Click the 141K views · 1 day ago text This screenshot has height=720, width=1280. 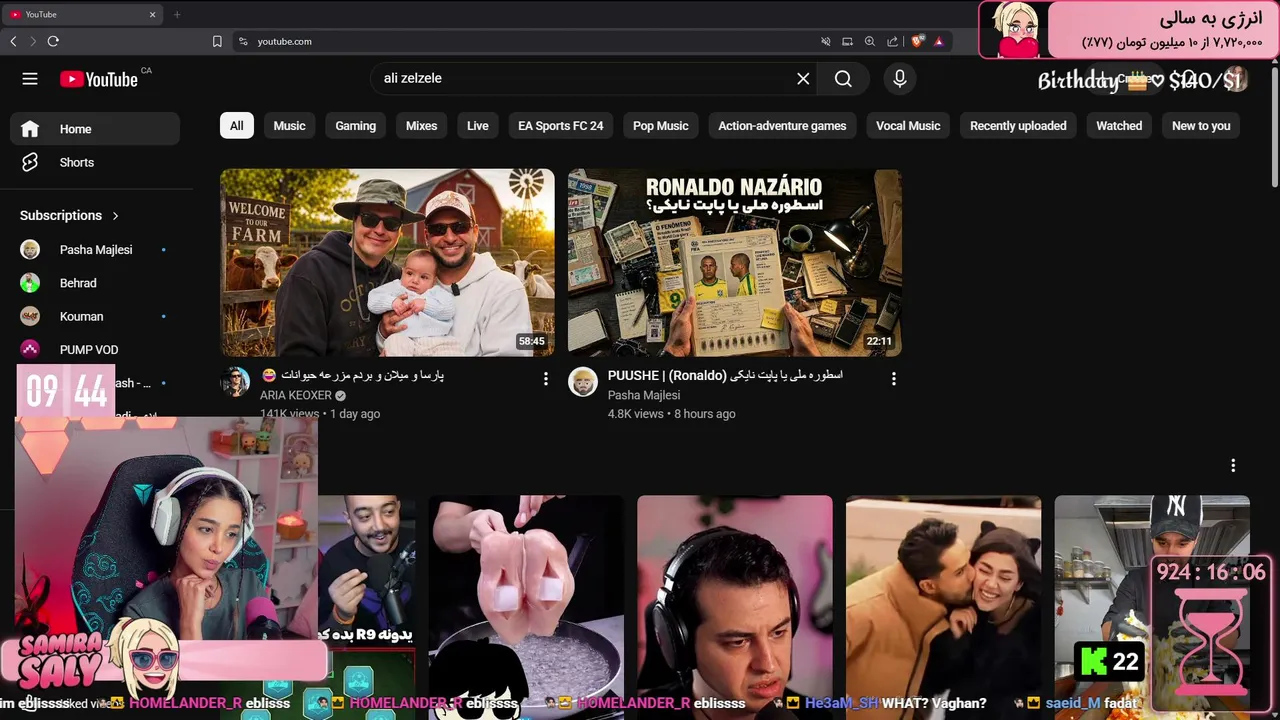pyautogui.click(x=320, y=414)
